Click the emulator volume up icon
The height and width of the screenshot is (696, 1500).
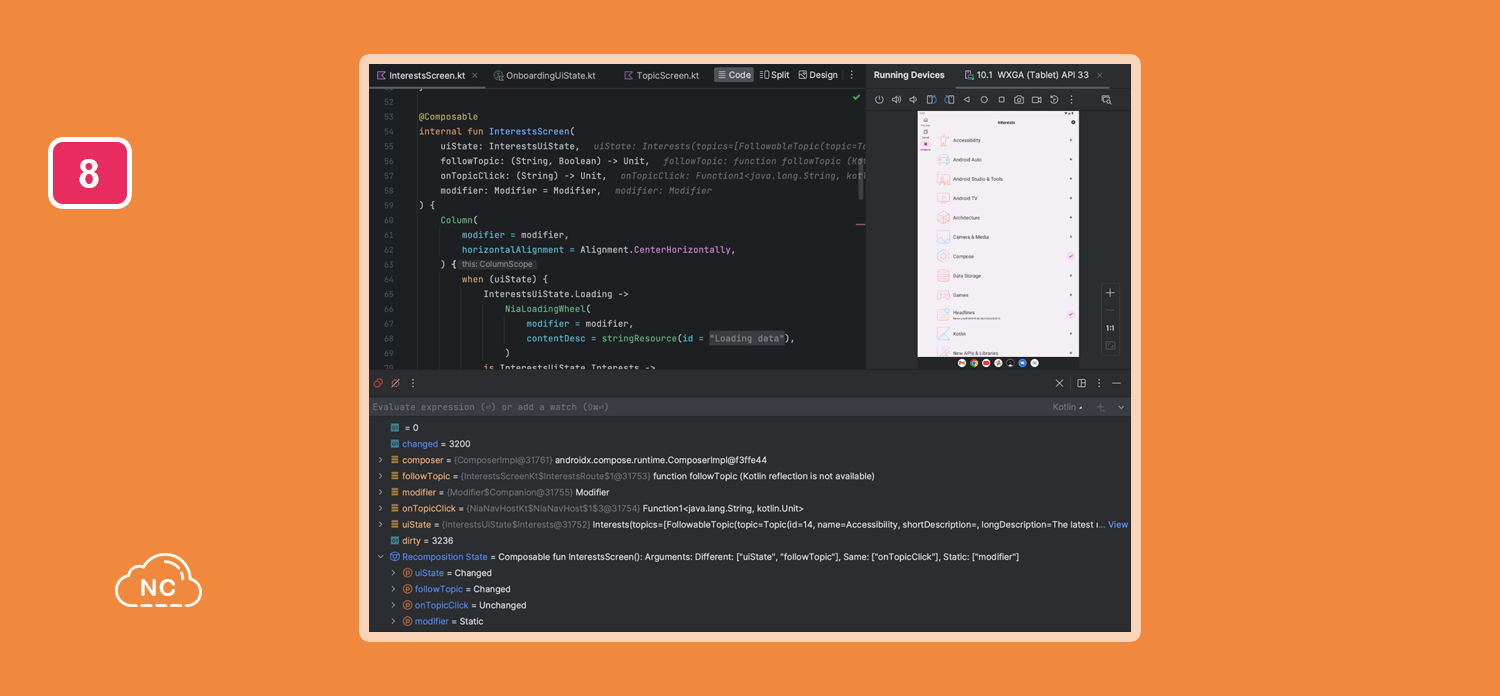(x=896, y=100)
